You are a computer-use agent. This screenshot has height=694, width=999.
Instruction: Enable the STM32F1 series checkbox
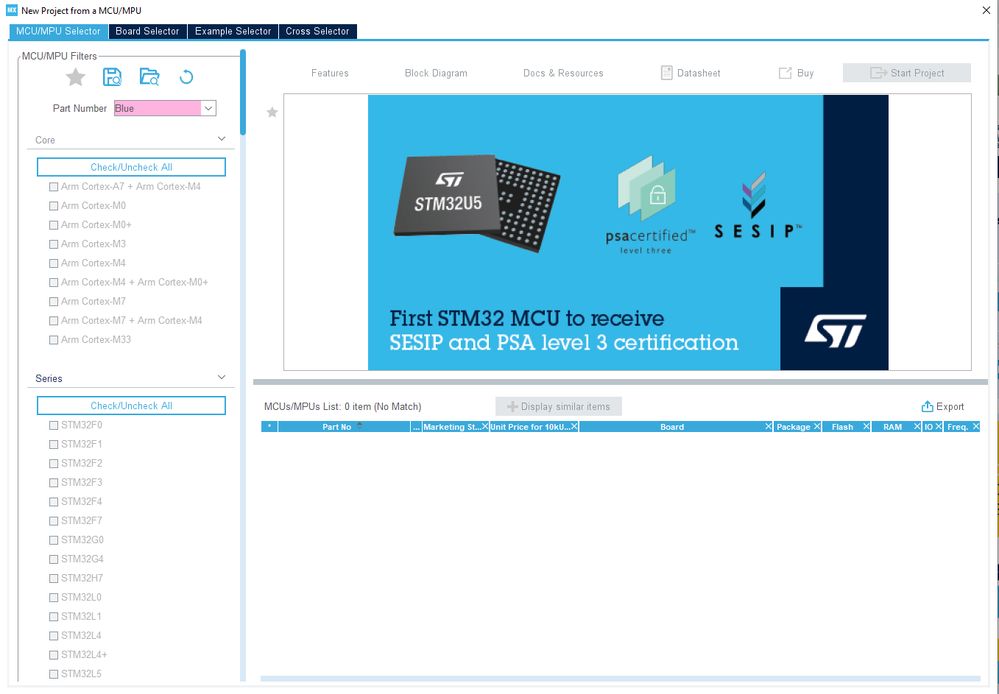pos(54,444)
